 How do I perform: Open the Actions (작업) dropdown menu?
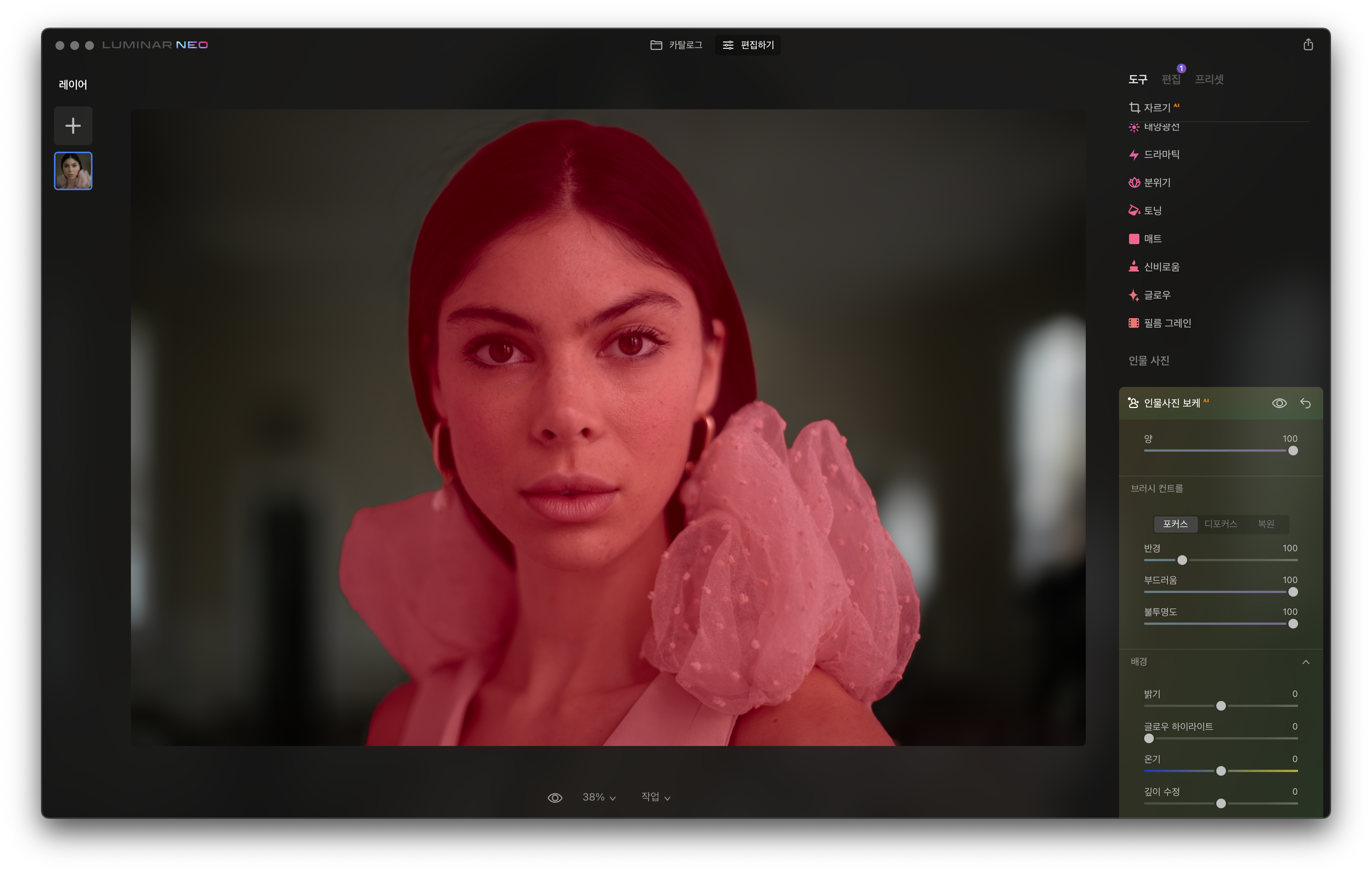(655, 797)
